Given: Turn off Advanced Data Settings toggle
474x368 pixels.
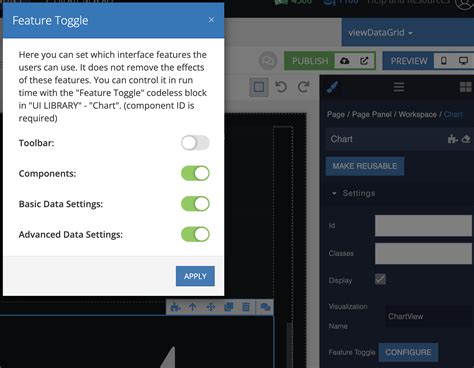Looking at the screenshot, I should (x=195, y=234).
